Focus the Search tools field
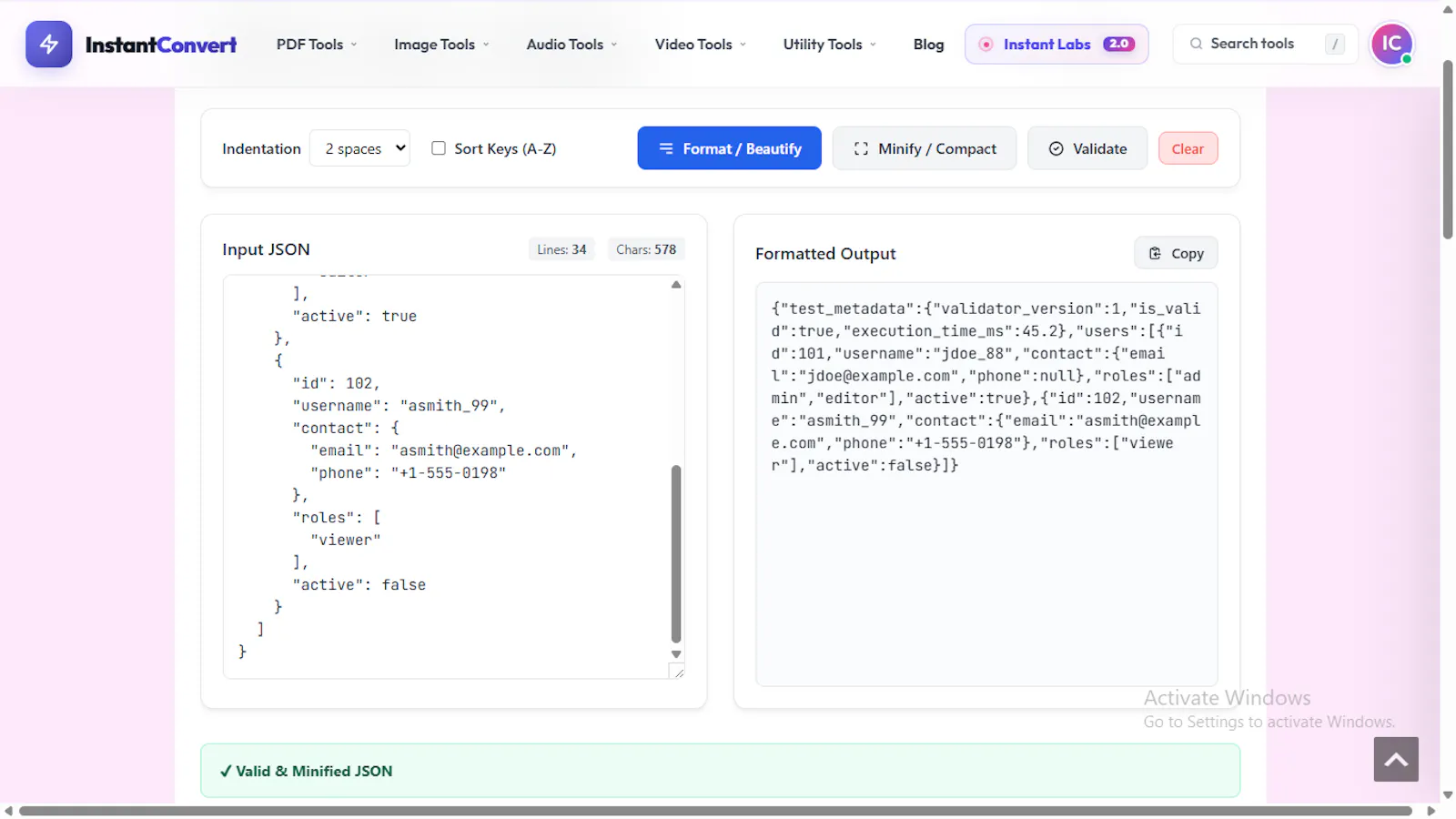This screenshot has width=1456, height=819. click(1265, 44)
